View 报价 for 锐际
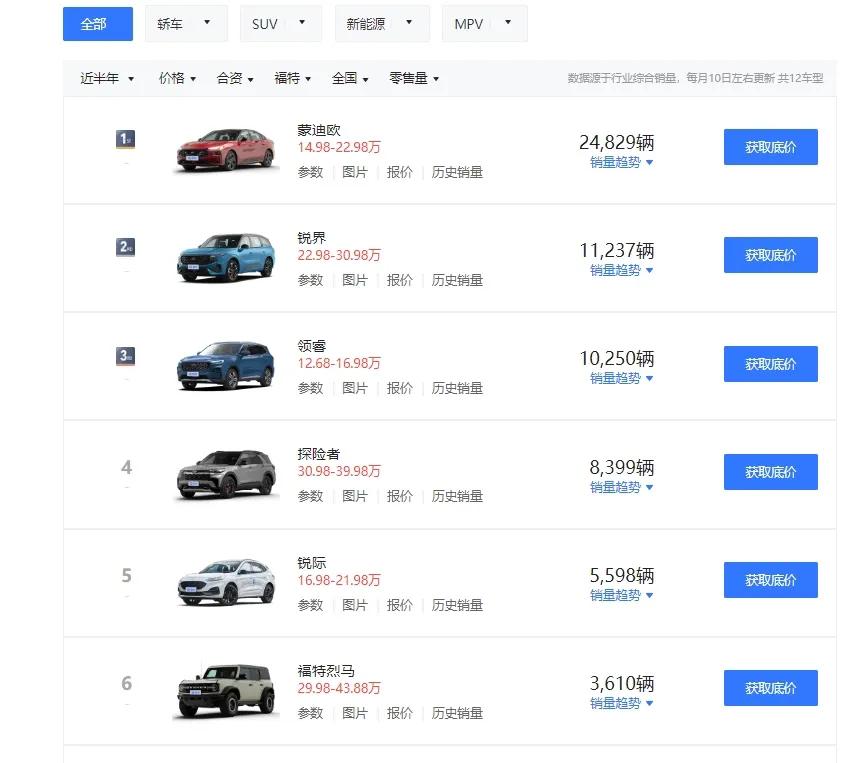845x763 pixels. (x=399, y=605)
